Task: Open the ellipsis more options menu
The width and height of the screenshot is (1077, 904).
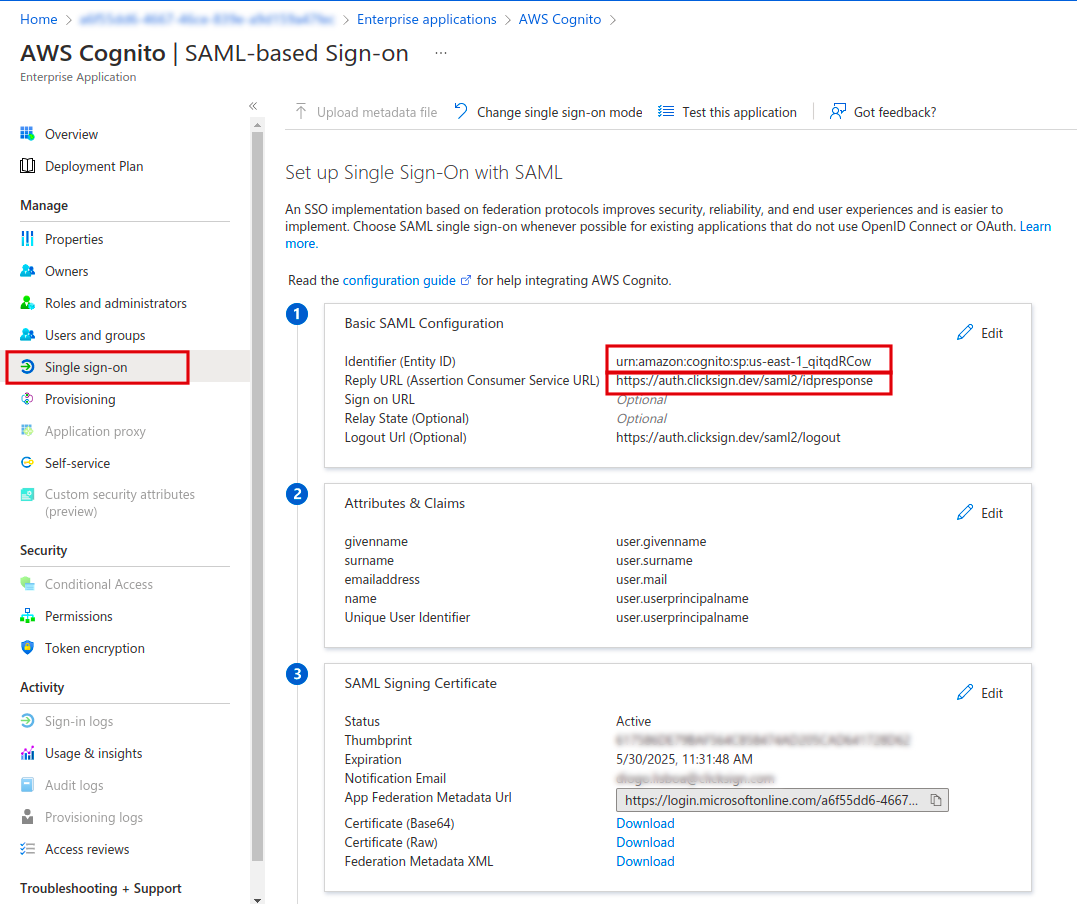Action: (x=441, y=53)
